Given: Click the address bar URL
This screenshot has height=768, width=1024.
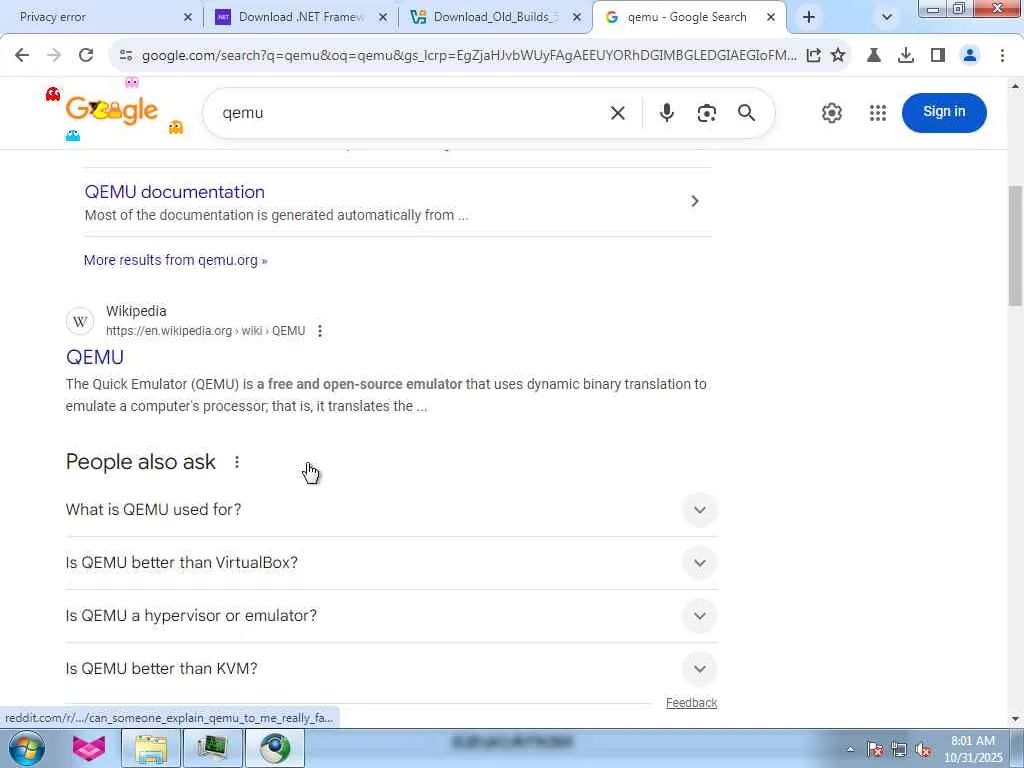Looking at the screenshot, I should [469, 56].
